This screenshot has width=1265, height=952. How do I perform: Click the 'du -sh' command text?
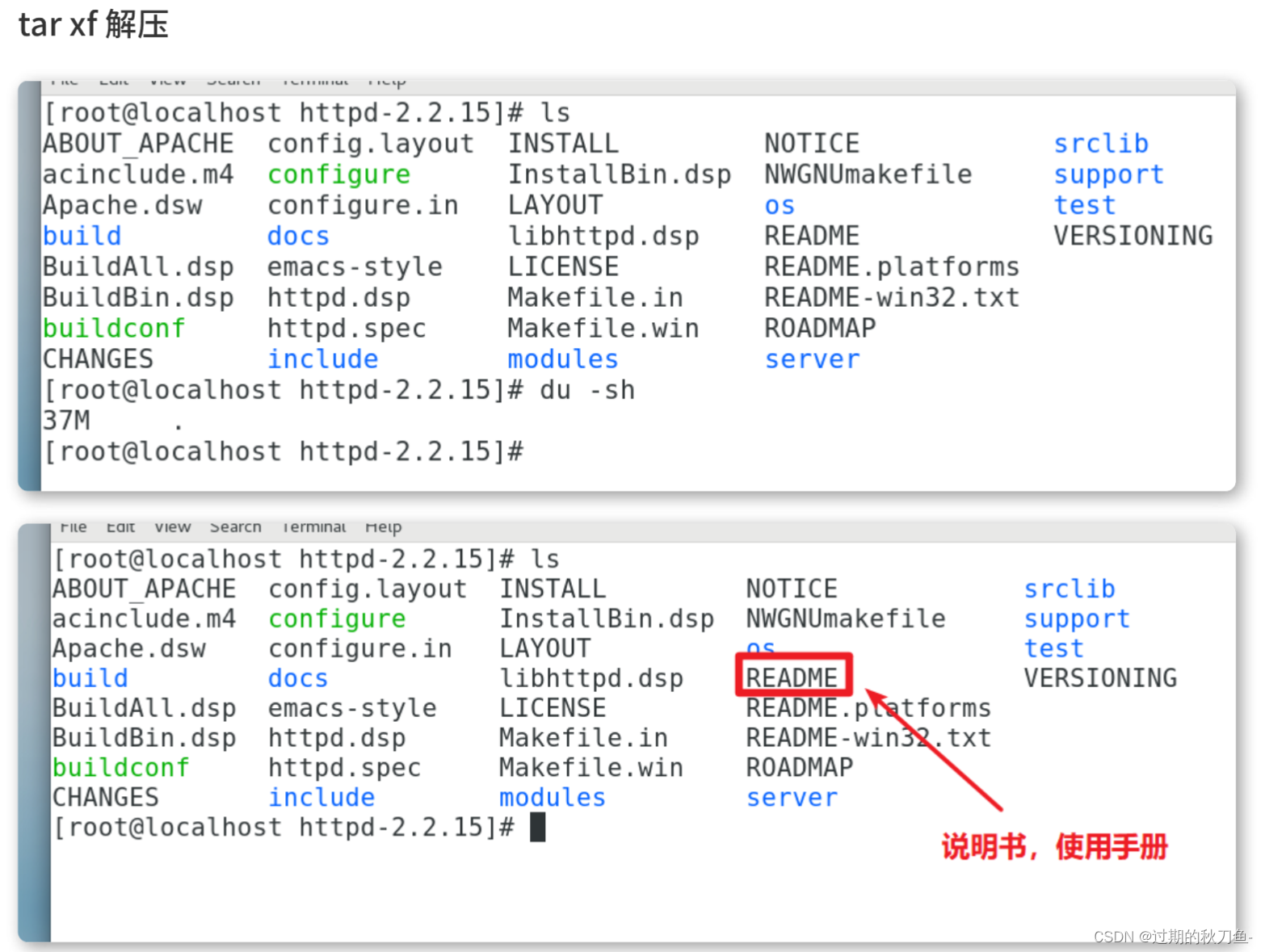587,390
